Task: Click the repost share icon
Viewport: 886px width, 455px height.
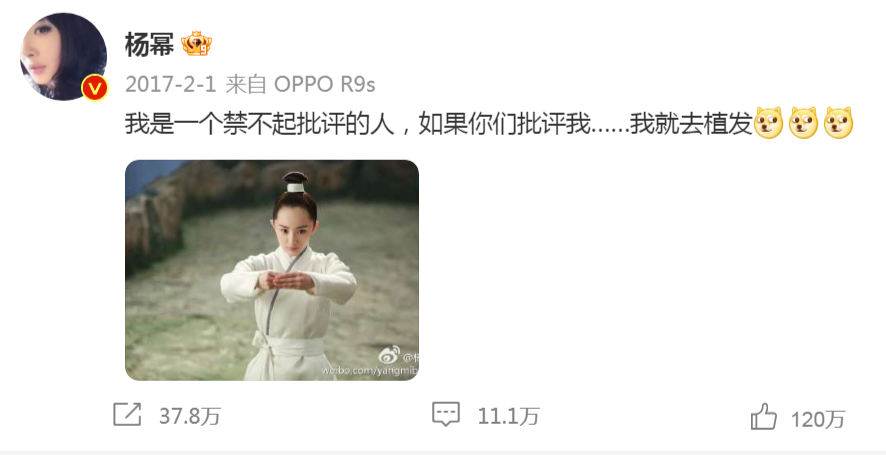Action: click(127, 415)
